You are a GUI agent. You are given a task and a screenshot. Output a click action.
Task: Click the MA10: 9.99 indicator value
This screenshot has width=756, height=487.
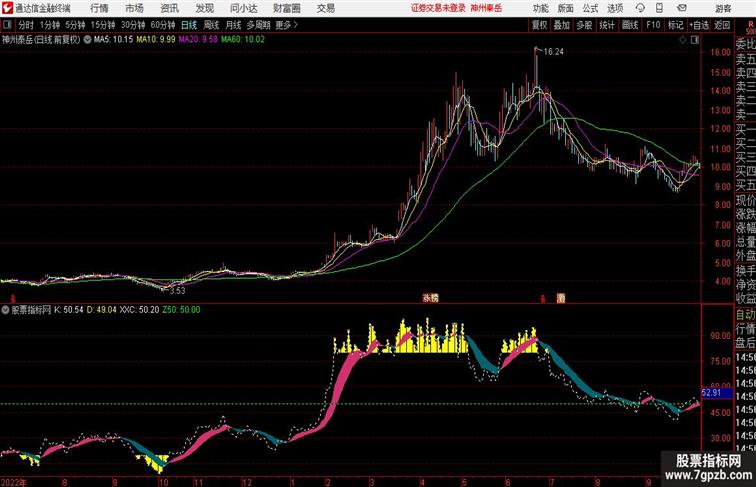pyautogui.click(x=155, y=40)
